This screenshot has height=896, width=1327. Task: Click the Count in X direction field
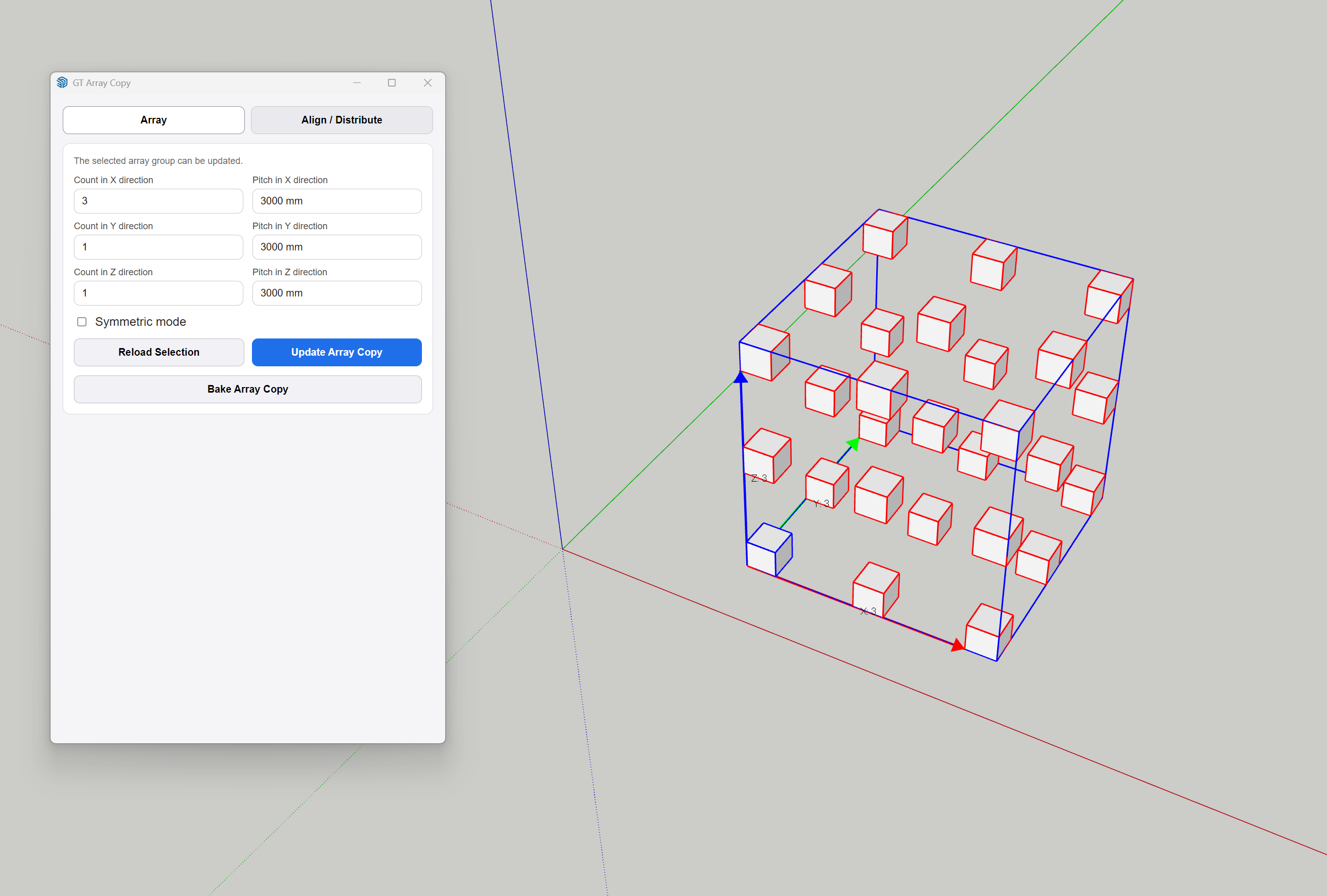click(158, 201)
